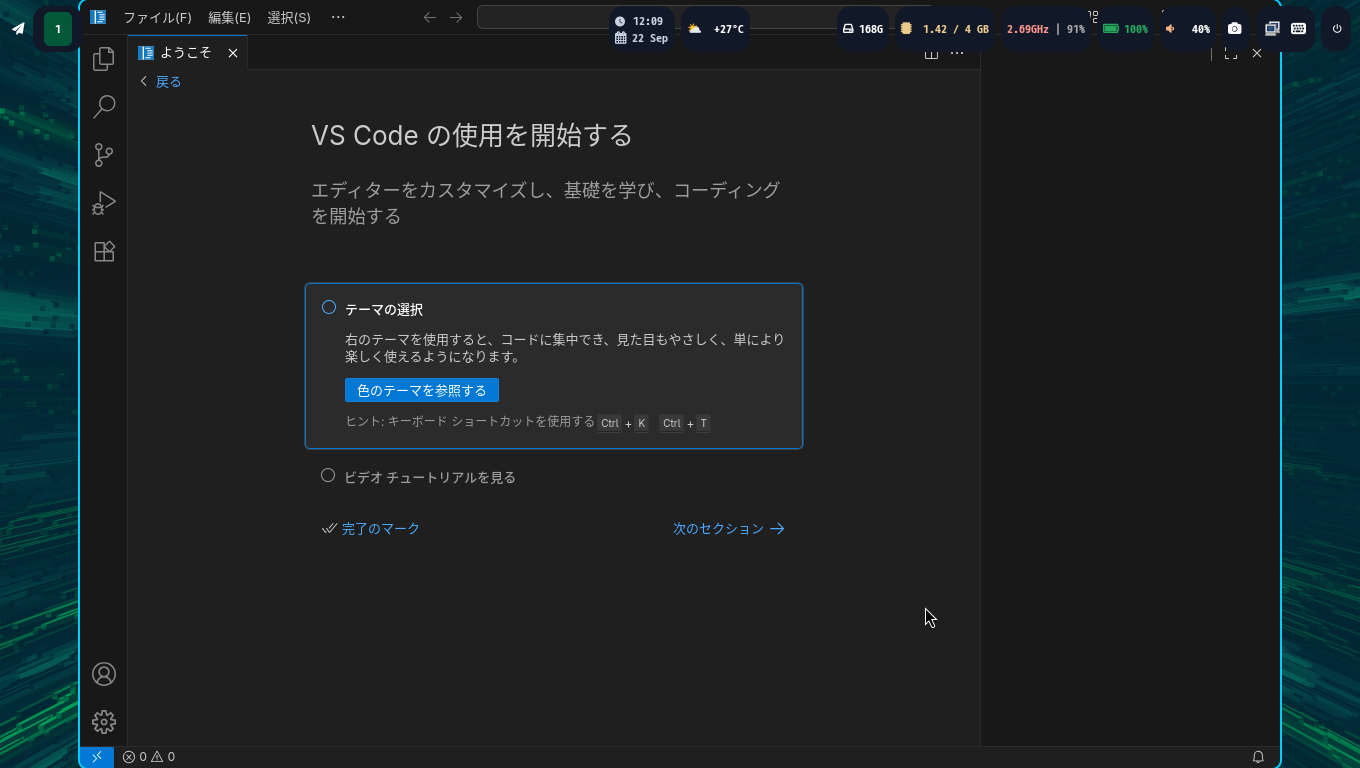Click the screenshot camera icon in the top bar

point(1235,29)
